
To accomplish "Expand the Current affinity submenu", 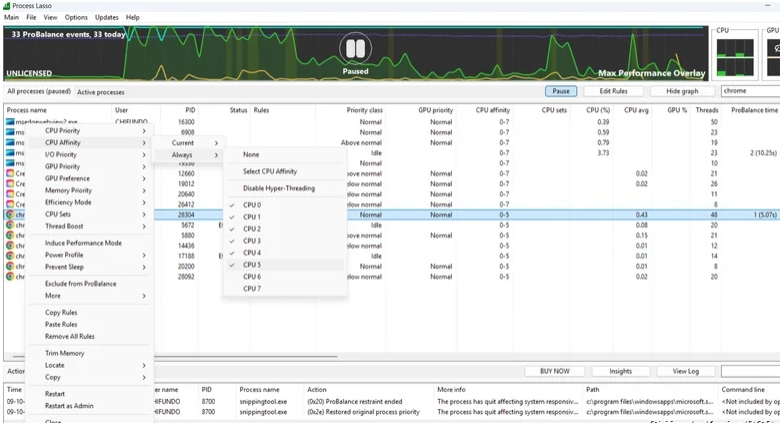I will (188, 143).
